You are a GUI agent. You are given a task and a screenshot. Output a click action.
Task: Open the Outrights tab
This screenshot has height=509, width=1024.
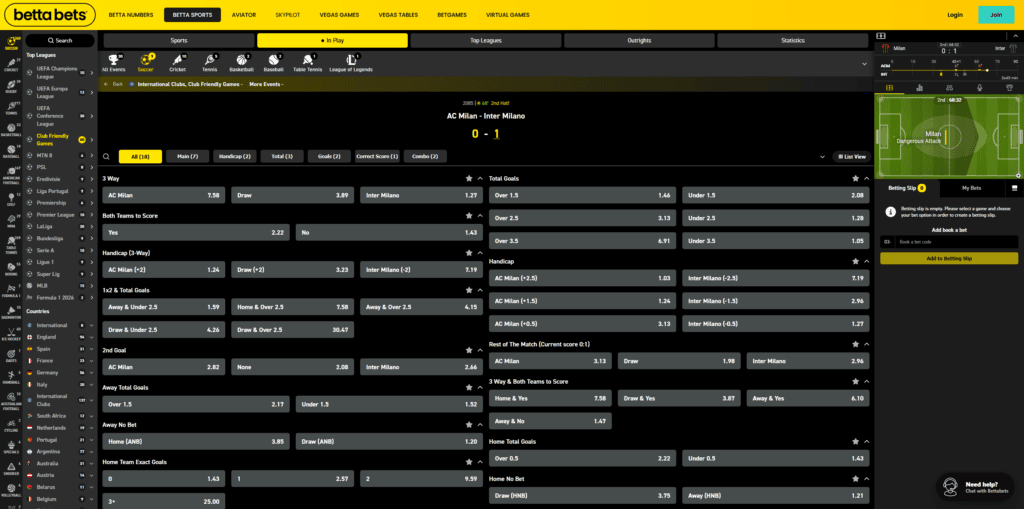(x=639, y=41)
